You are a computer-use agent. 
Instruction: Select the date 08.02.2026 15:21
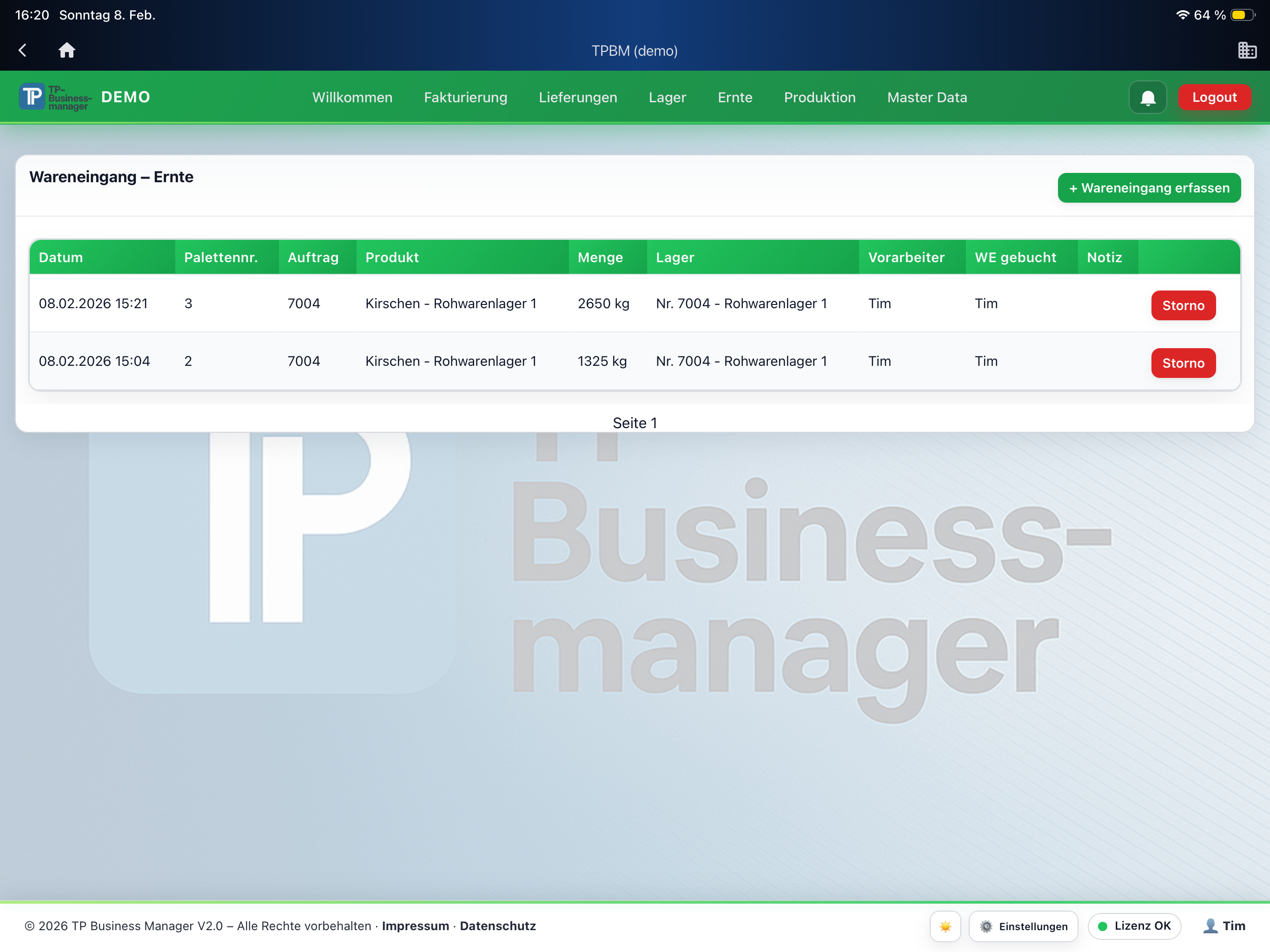pyautogui.click(x=93, y=304)
